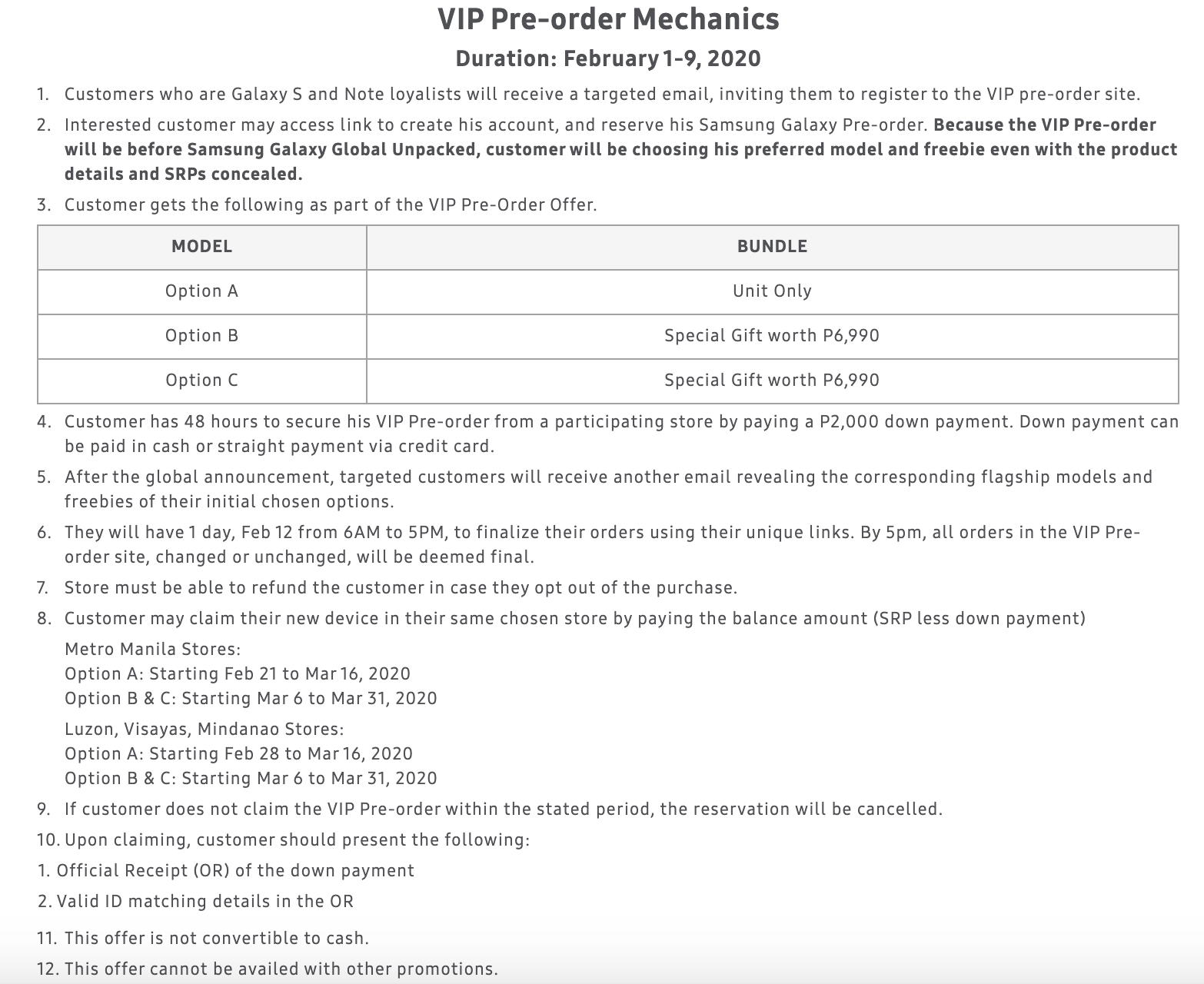Click the store refund rule in item 7
Image resolution: width=1204 pixels, height=984 pixels.
pos(401,587)
